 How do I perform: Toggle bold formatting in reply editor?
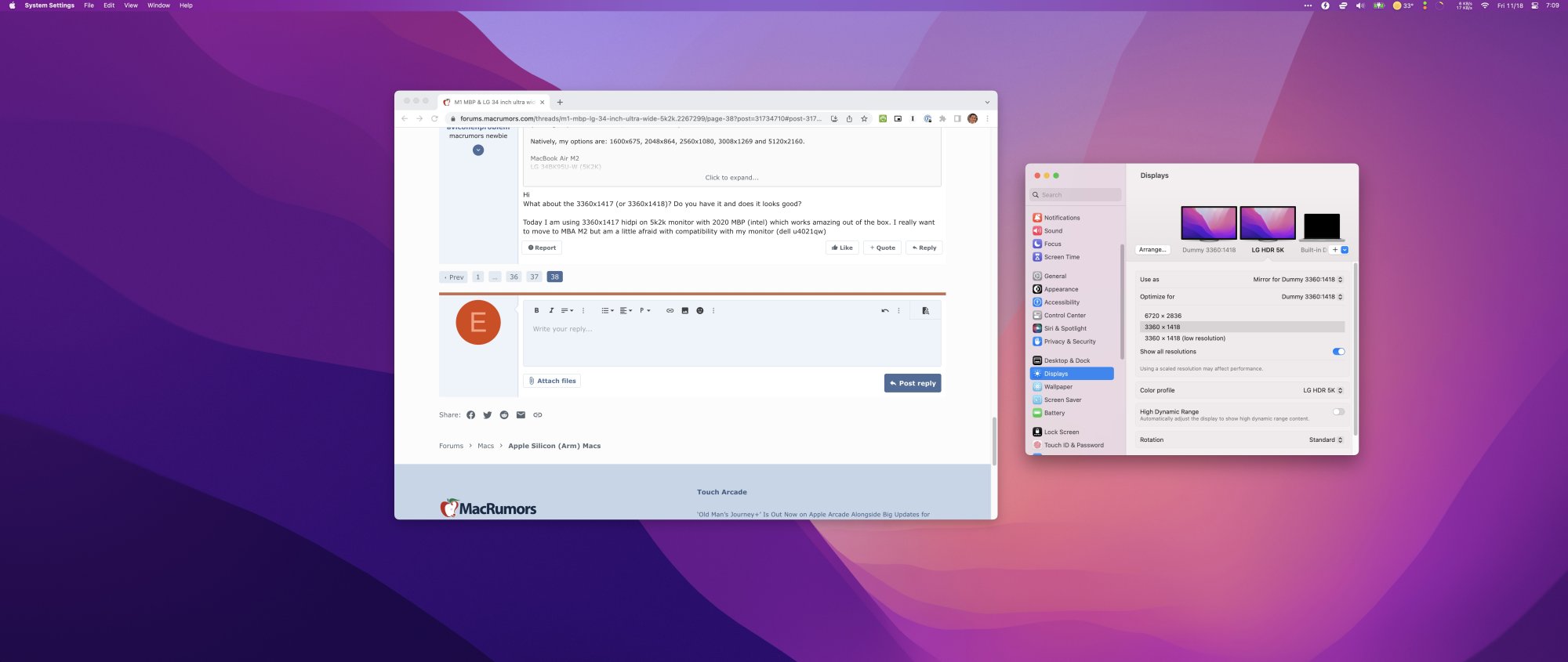point(536,310)
